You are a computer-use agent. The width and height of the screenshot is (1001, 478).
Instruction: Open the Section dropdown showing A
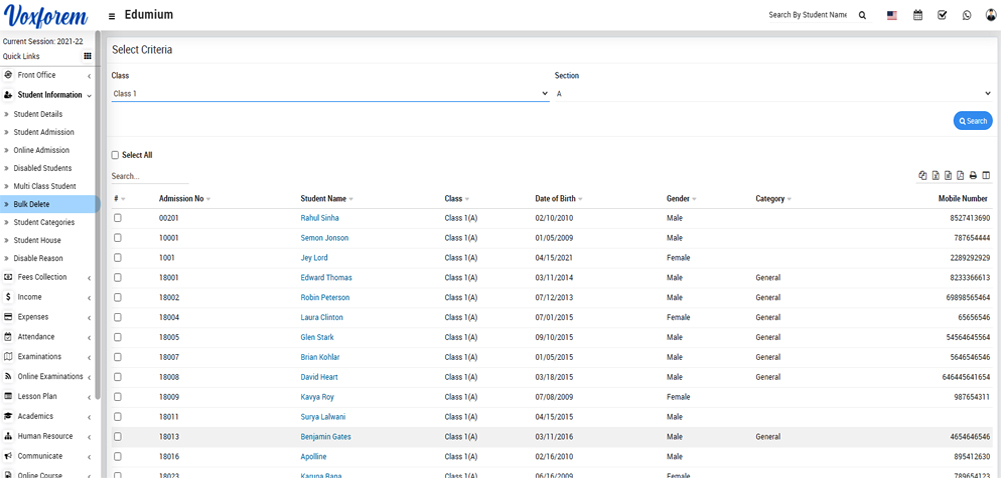[772, 94]
